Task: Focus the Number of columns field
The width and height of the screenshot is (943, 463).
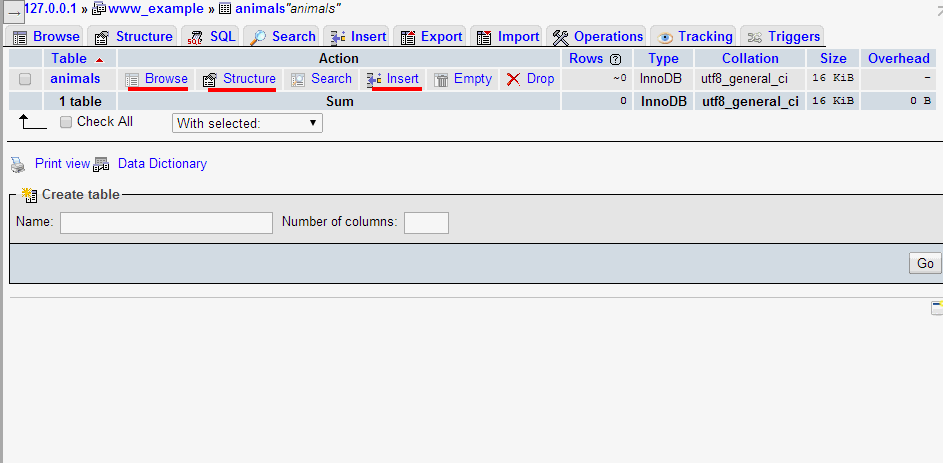Action: (x=426, y=222)
